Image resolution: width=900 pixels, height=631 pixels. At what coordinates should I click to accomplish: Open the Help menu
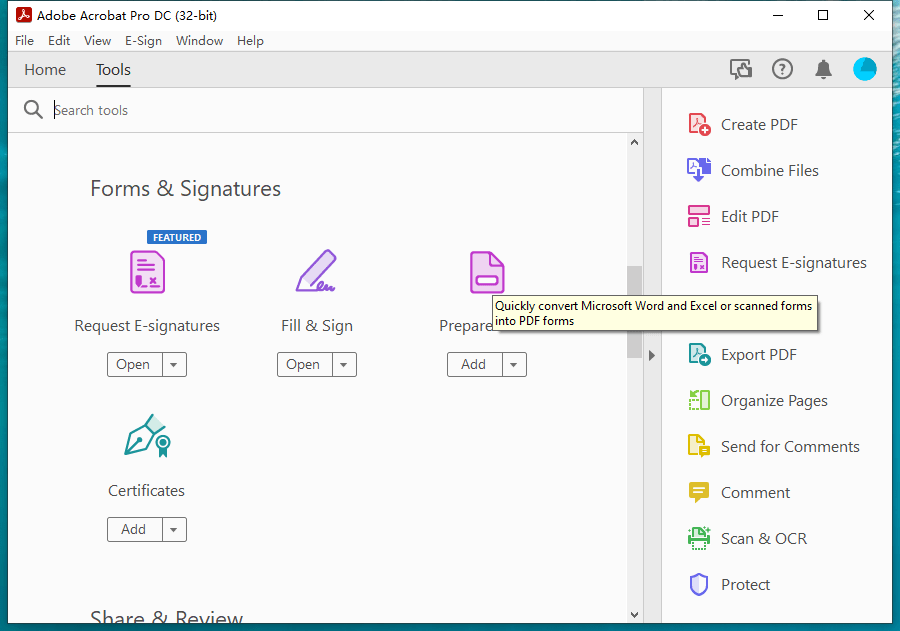[250, 41]
